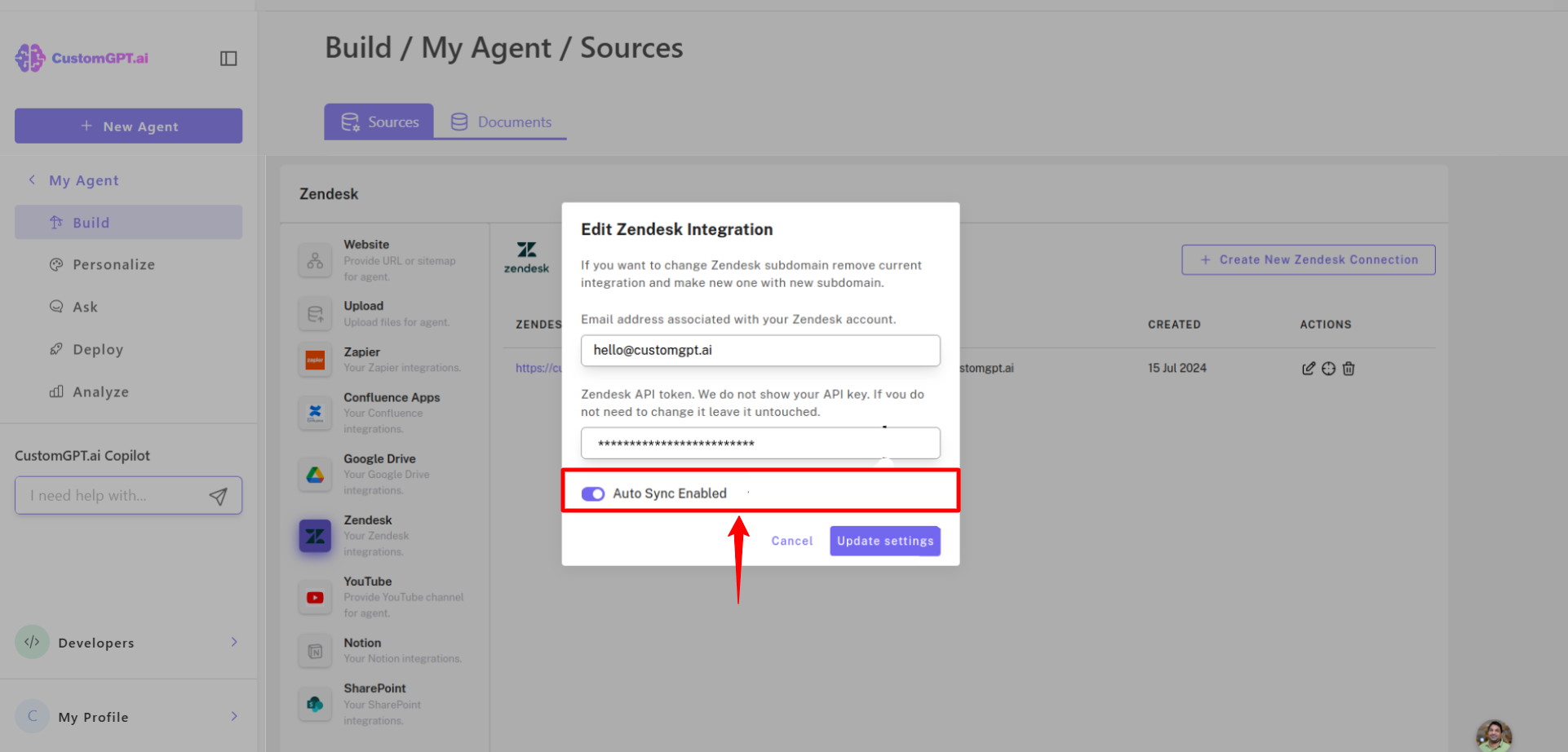Select the Google Drive source icon

(x=315, y=474)
